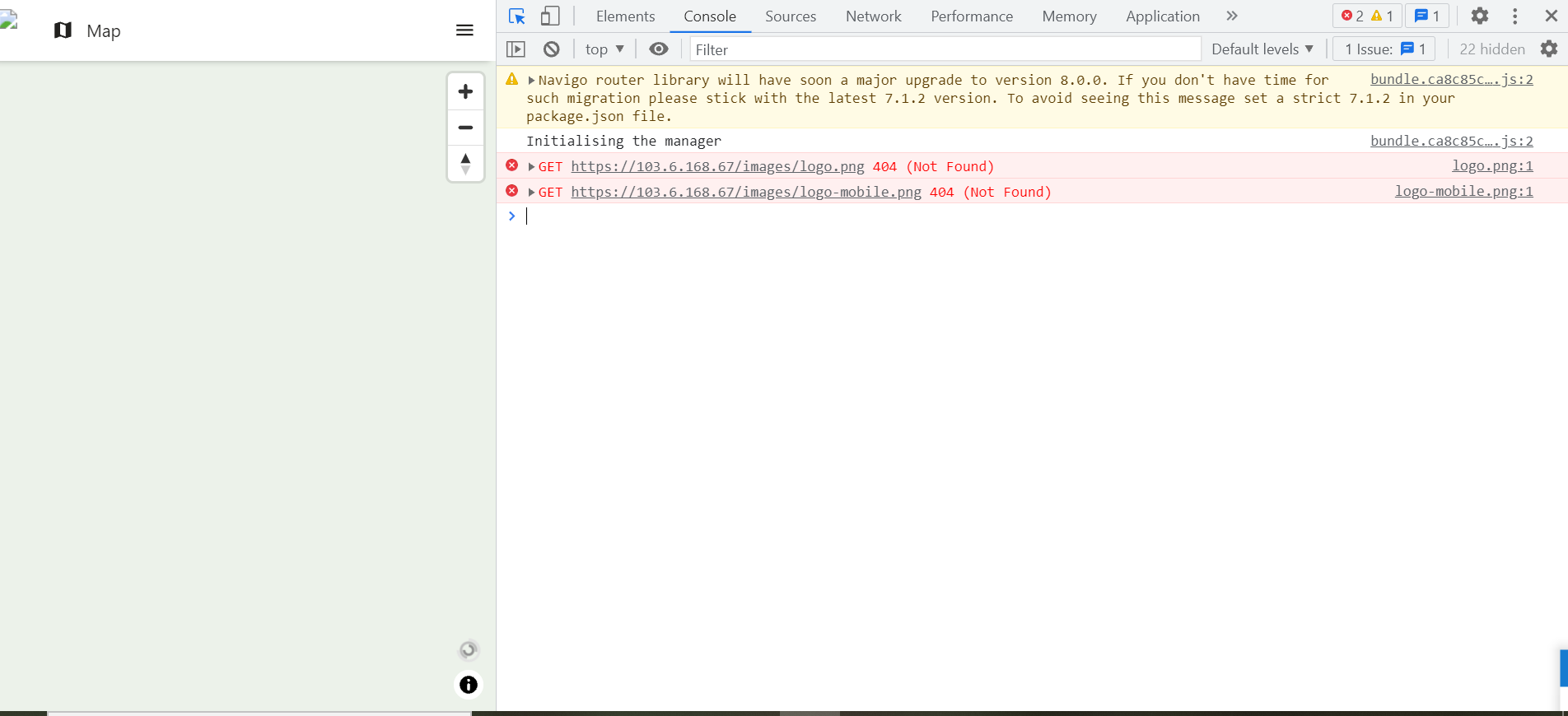This screenshot has height=716, width=1568.
Task: Toggle the device toolbar emulation
Action: click(550, 16)
